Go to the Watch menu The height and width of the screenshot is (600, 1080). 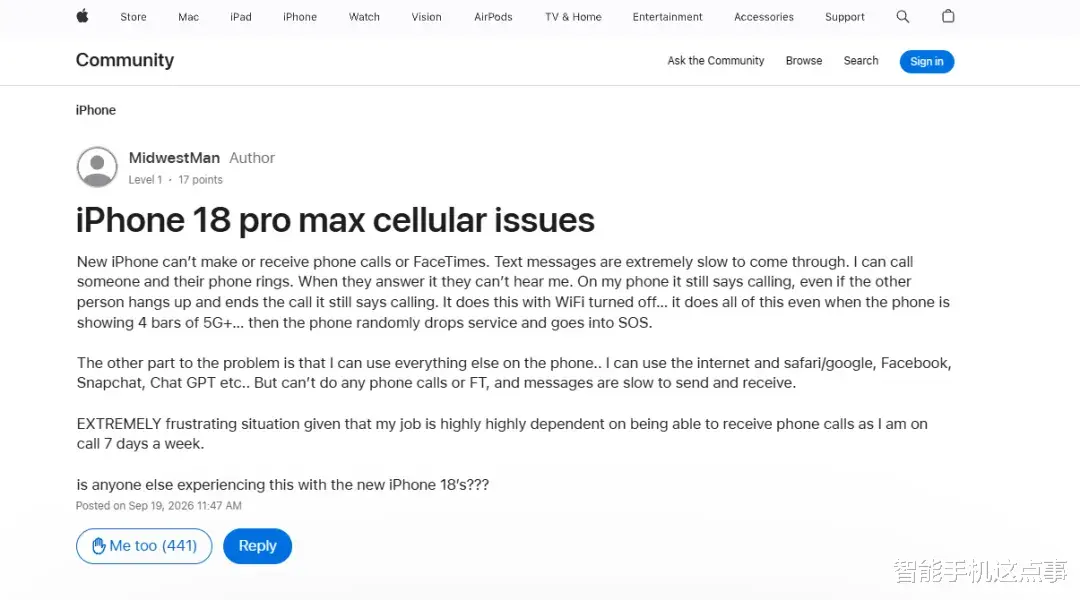(364, 17)
